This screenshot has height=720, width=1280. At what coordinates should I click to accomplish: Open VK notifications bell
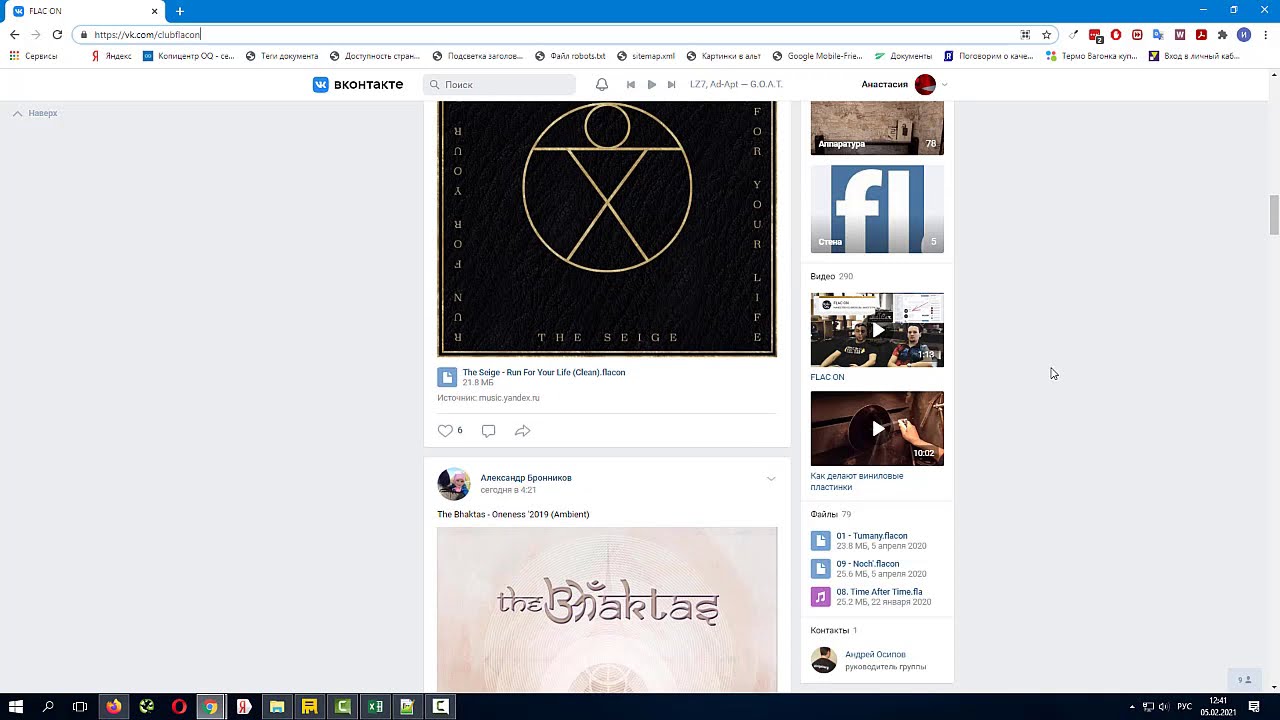[602, 85]
